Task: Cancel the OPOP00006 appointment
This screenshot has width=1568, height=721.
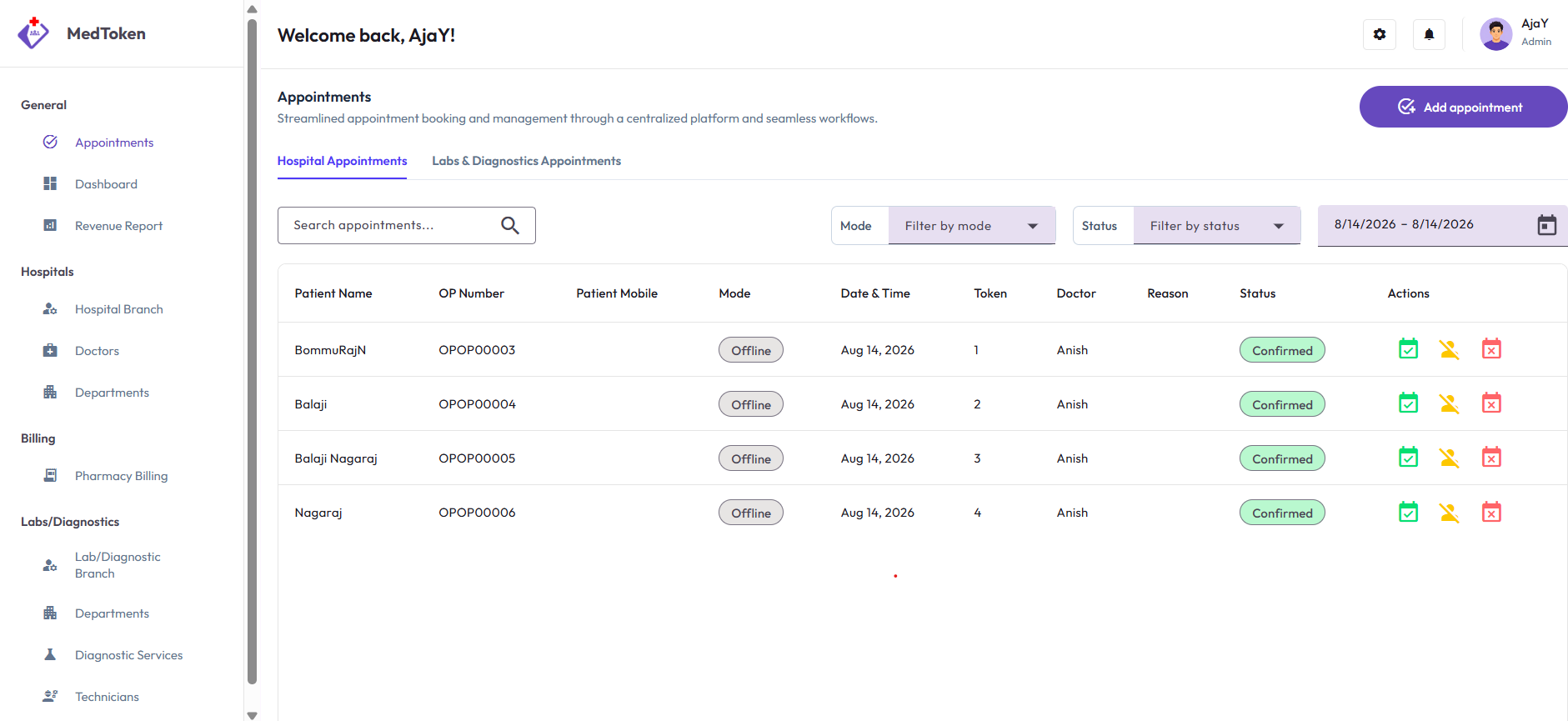Action: [x=1491, y=512]
